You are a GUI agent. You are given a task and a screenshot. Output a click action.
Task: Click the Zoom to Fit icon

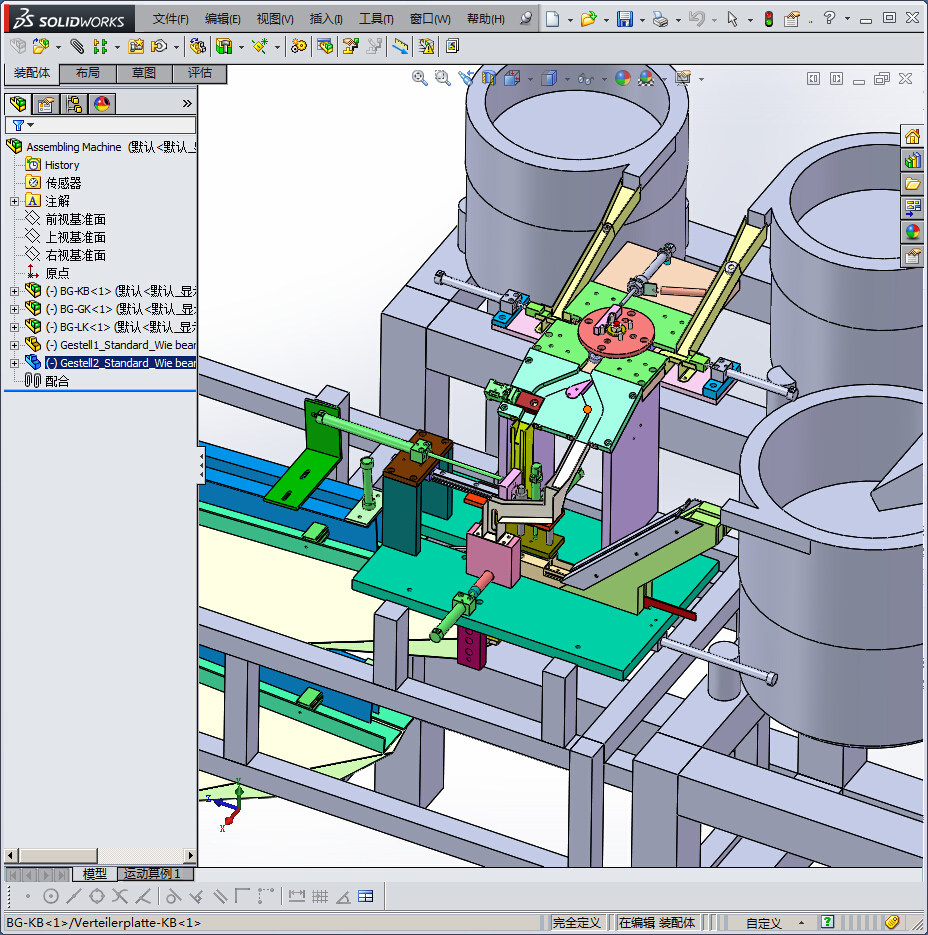pyautogui.click(x=420, y=78)
